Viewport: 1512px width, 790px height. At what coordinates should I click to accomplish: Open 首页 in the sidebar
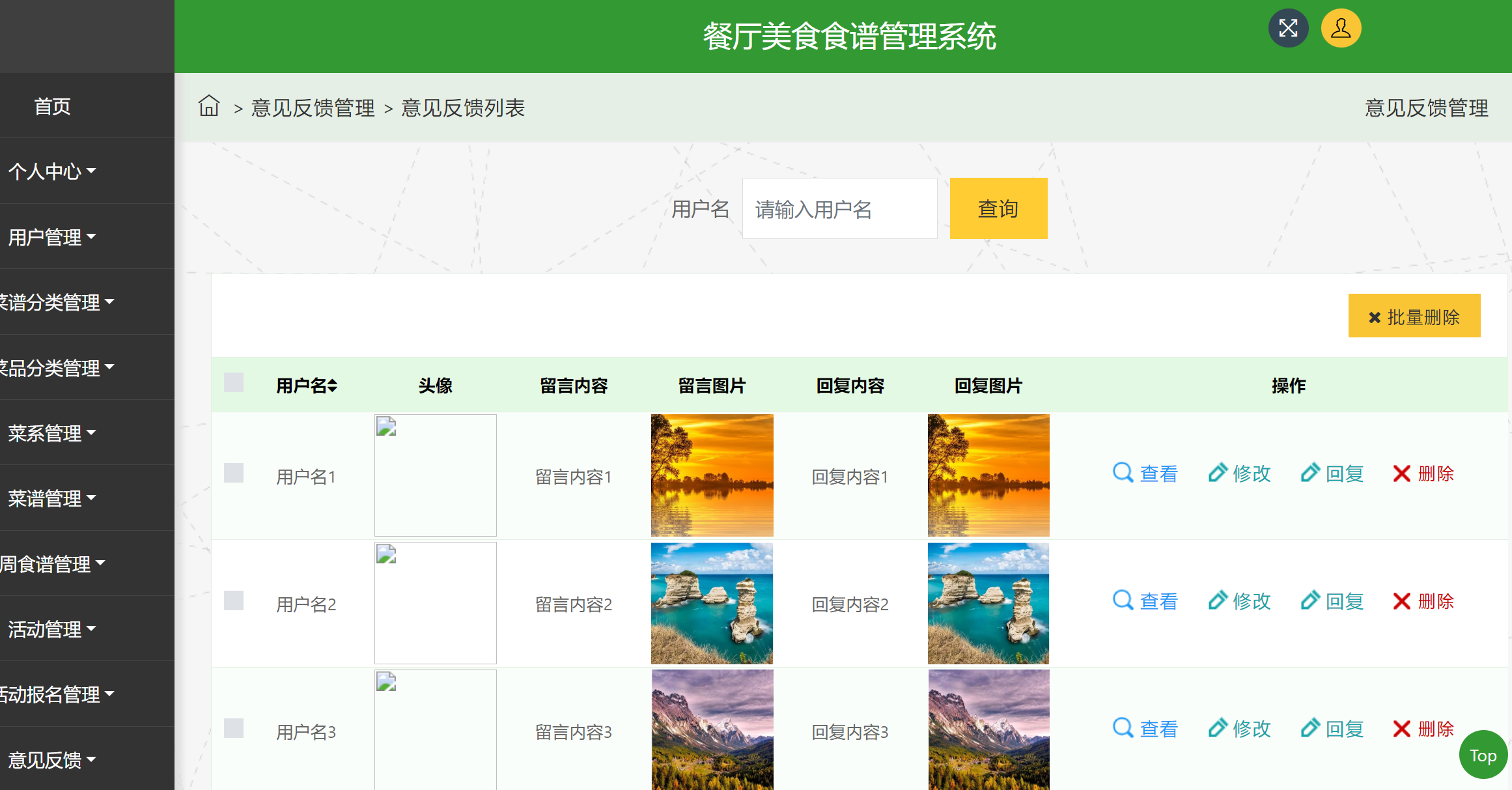tap(52, 106)
